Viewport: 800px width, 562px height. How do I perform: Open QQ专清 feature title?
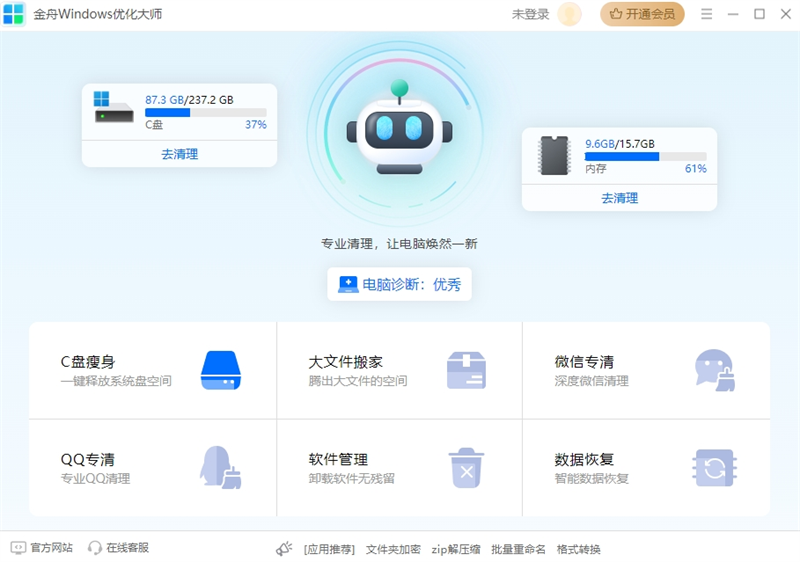[88, 459]
